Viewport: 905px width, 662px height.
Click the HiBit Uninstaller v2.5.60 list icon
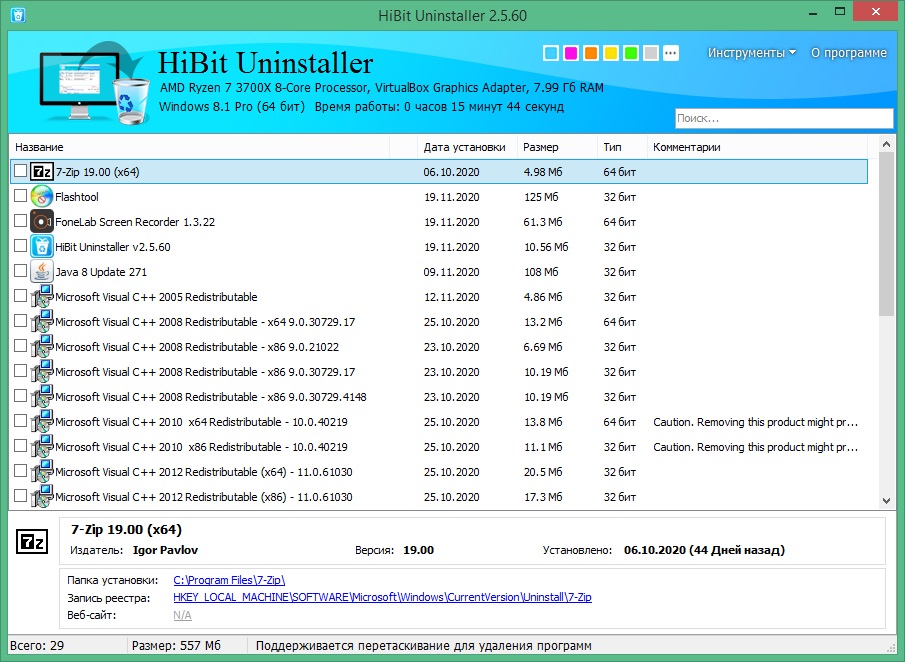coord(41,246)
